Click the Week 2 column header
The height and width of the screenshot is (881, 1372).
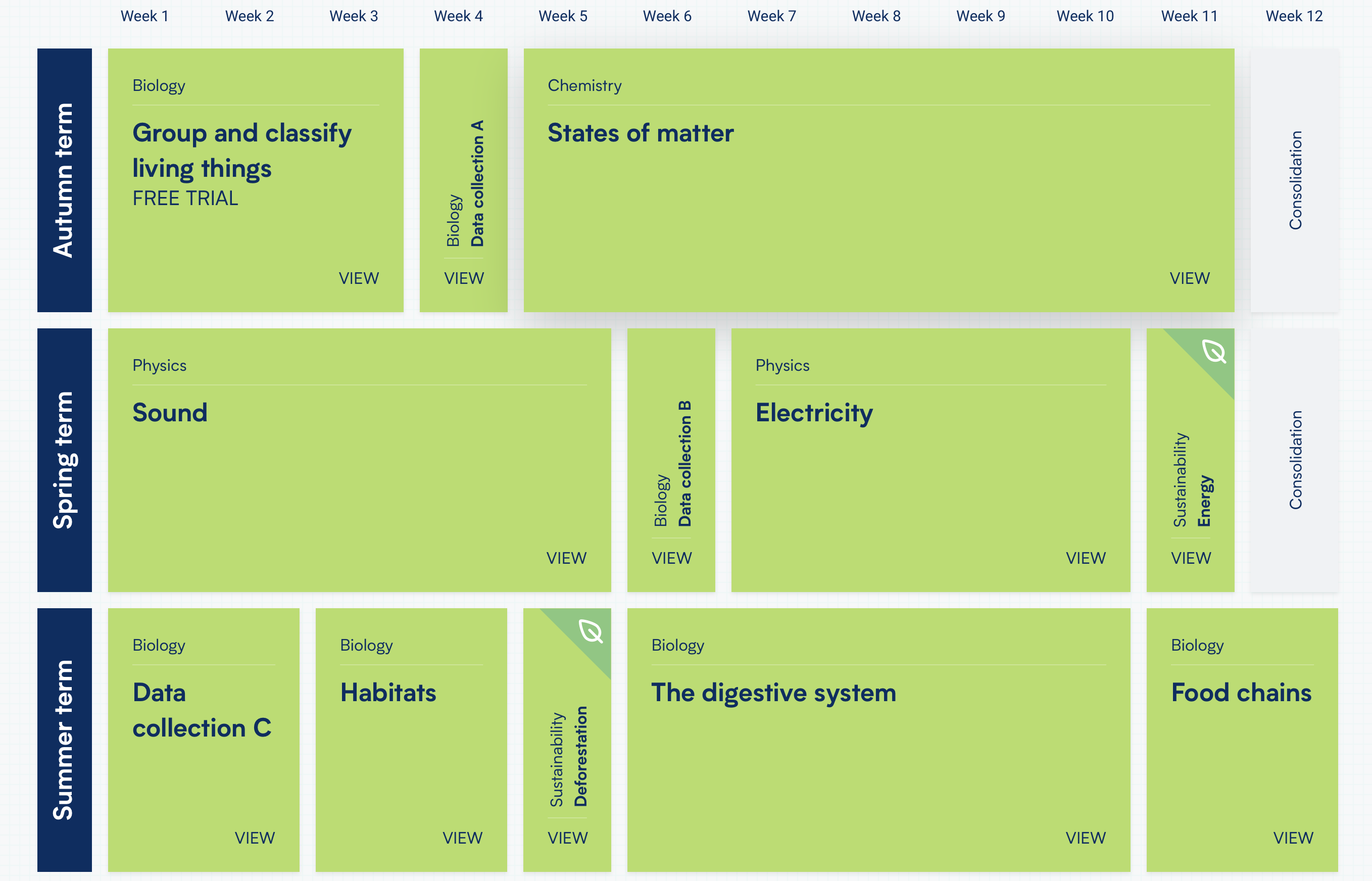250,16
